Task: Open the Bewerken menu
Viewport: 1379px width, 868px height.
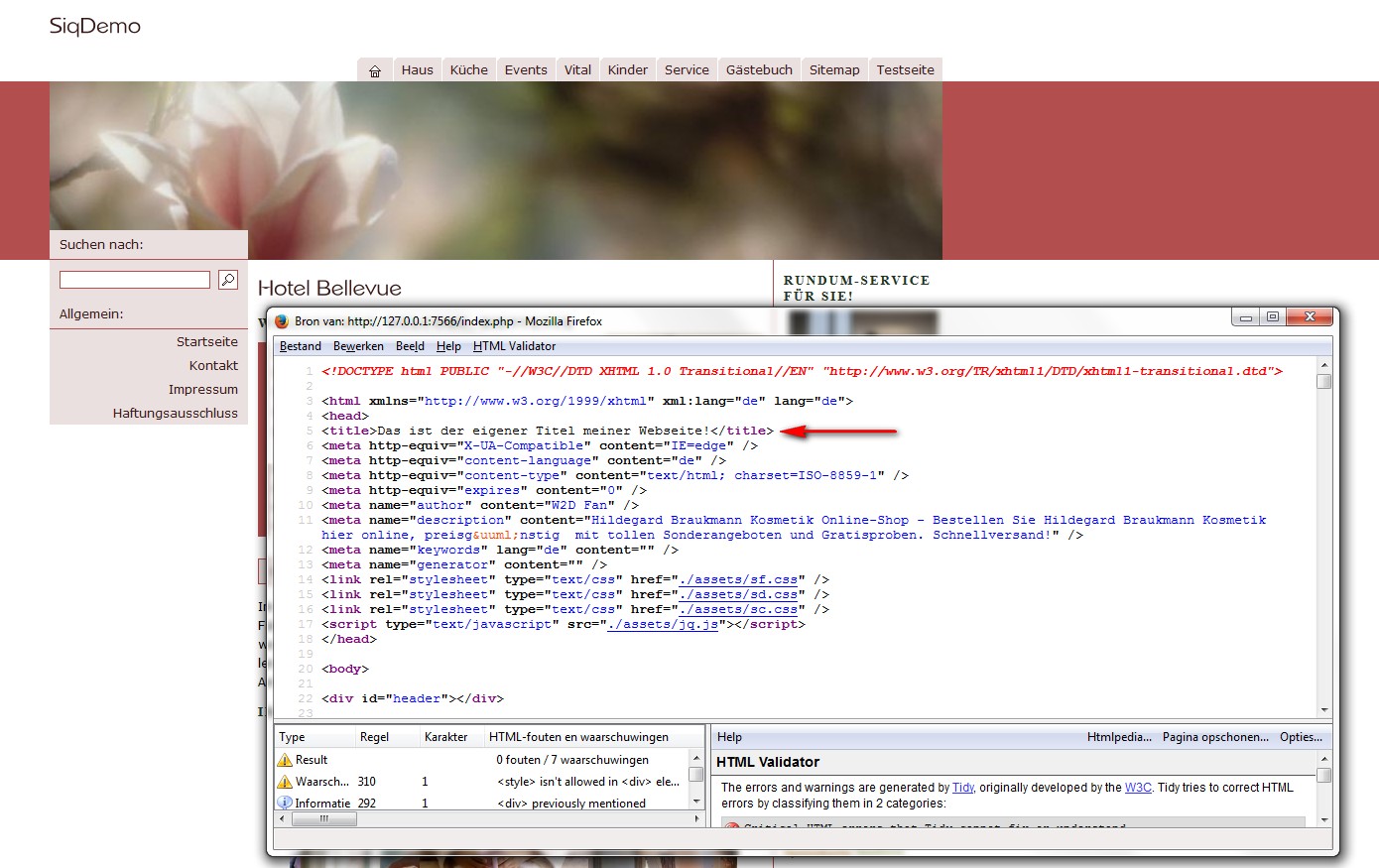Action: click(358, 346)
